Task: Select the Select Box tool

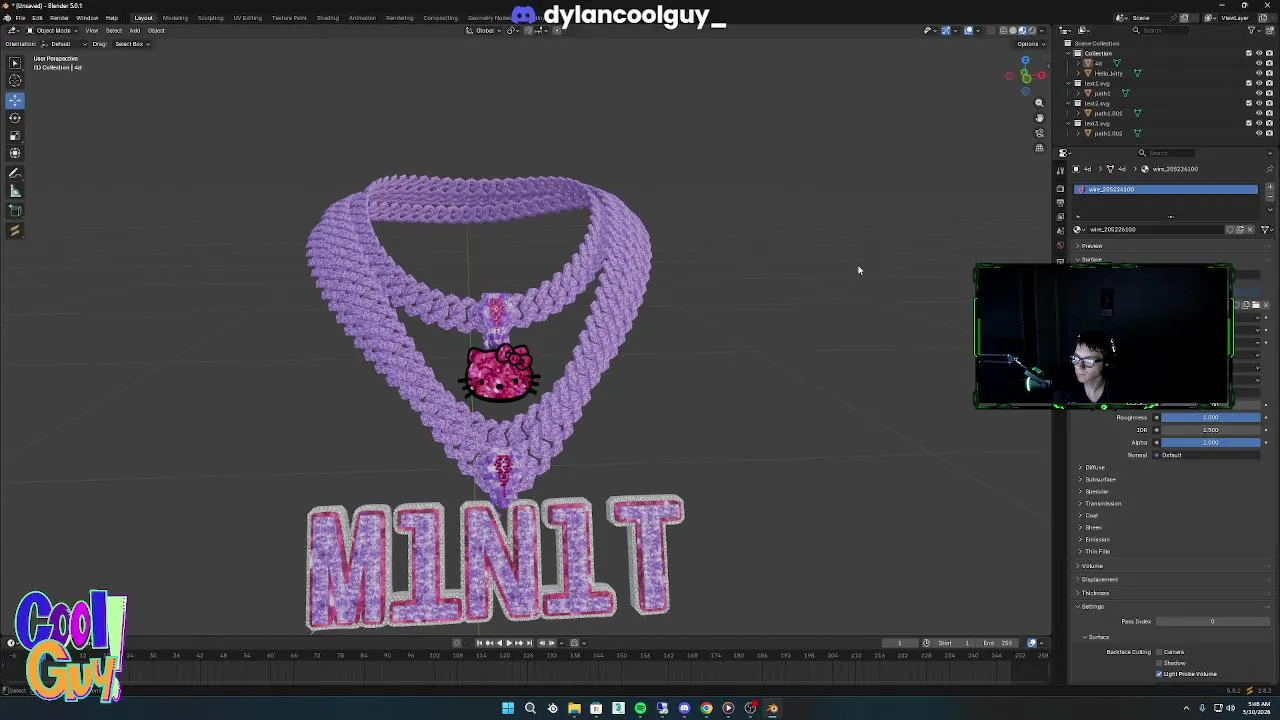Action: coord(15,63)
